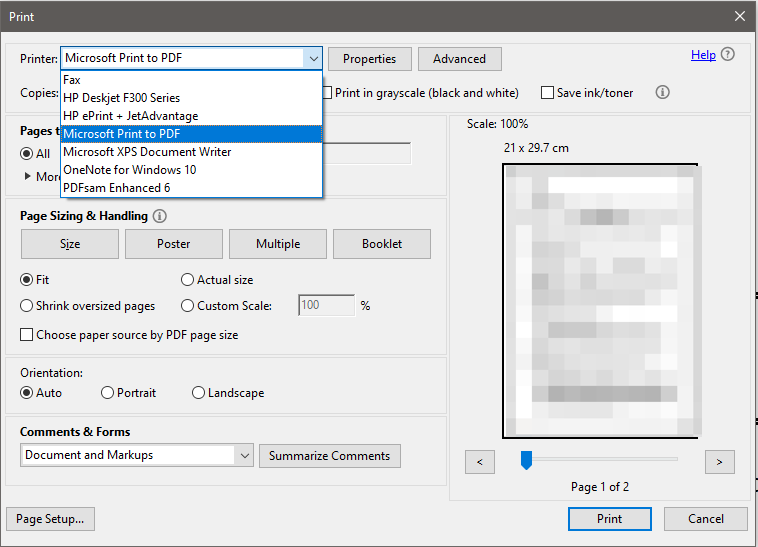Open Advanced print settings
Screen dimensions: 758x547
[x=460, y=59]
